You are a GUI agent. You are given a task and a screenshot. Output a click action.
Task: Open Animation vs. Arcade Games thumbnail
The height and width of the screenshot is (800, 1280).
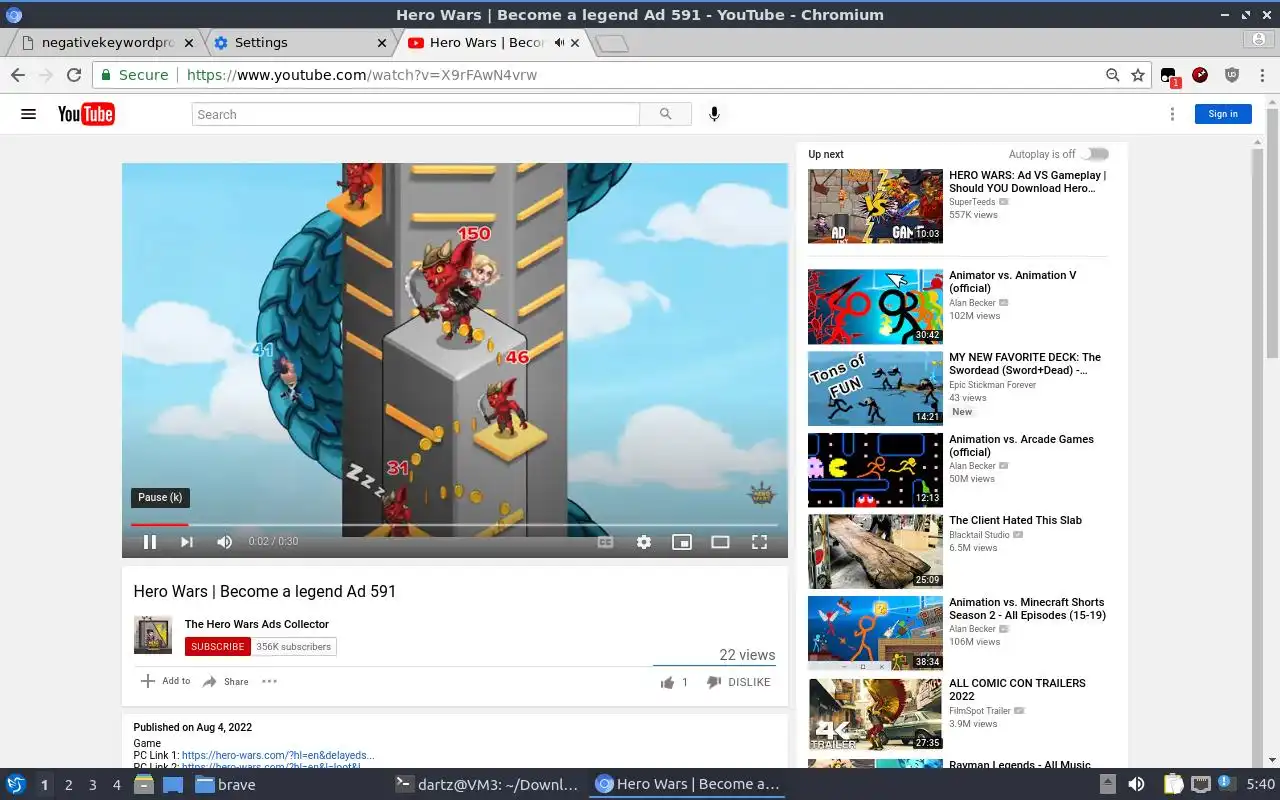click(x=875, y=470)
